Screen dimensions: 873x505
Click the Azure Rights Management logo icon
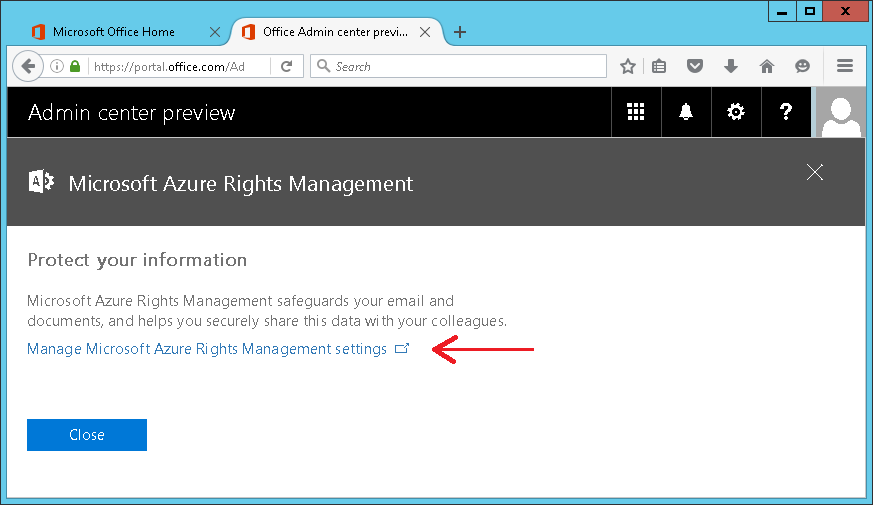click(41, 182)
